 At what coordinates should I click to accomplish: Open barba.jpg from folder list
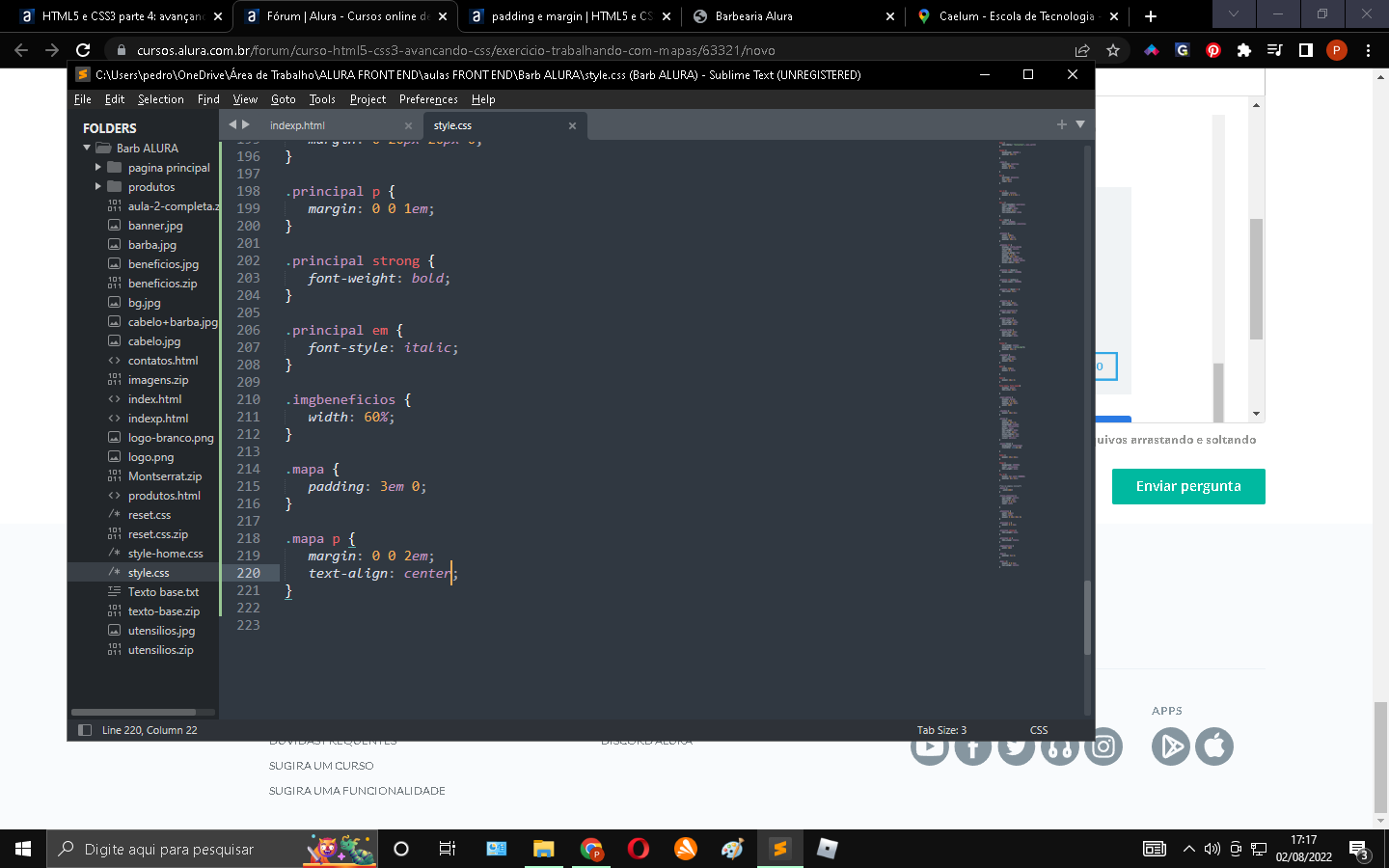(152, 245)
